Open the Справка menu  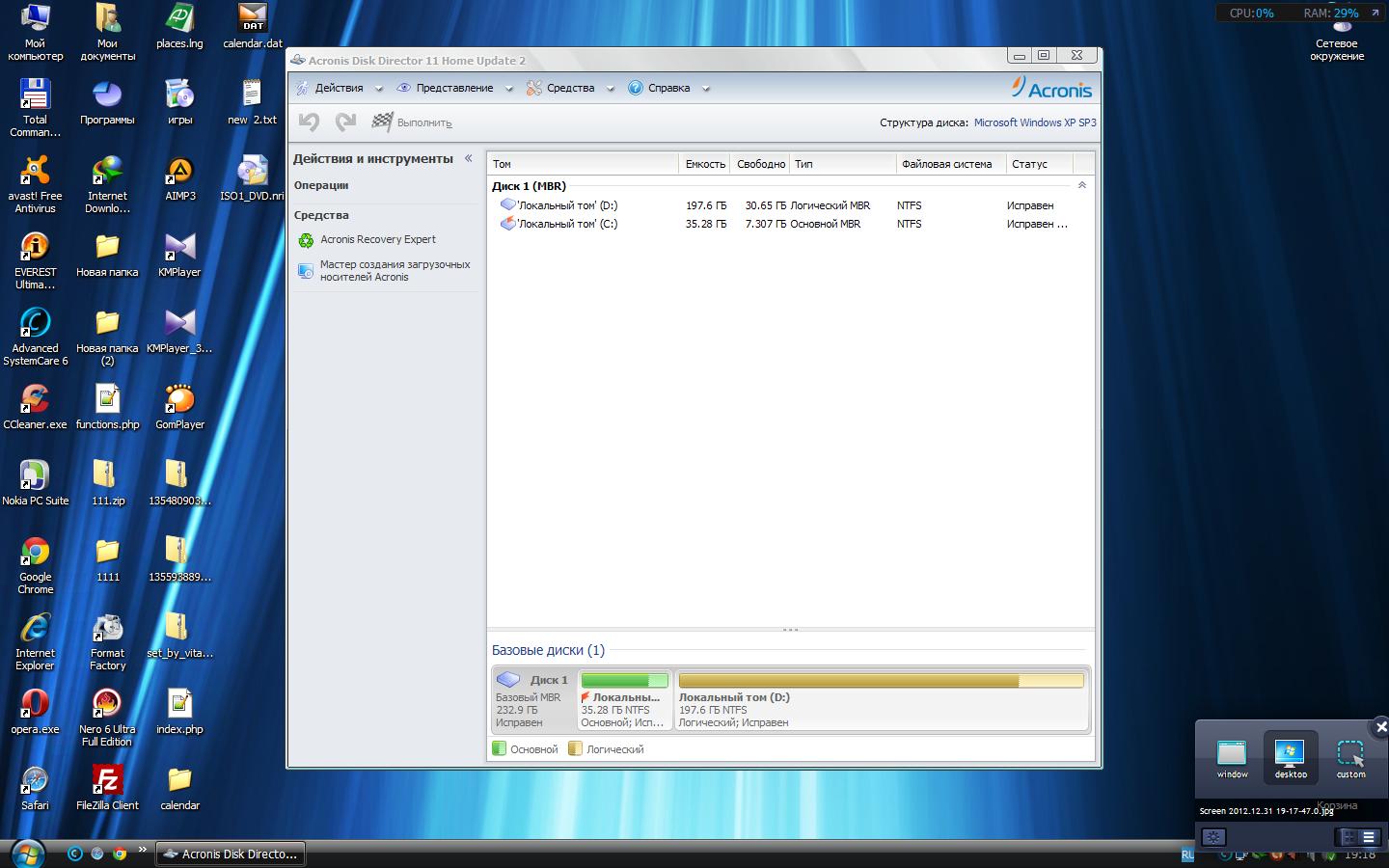[x=667, y=88]
